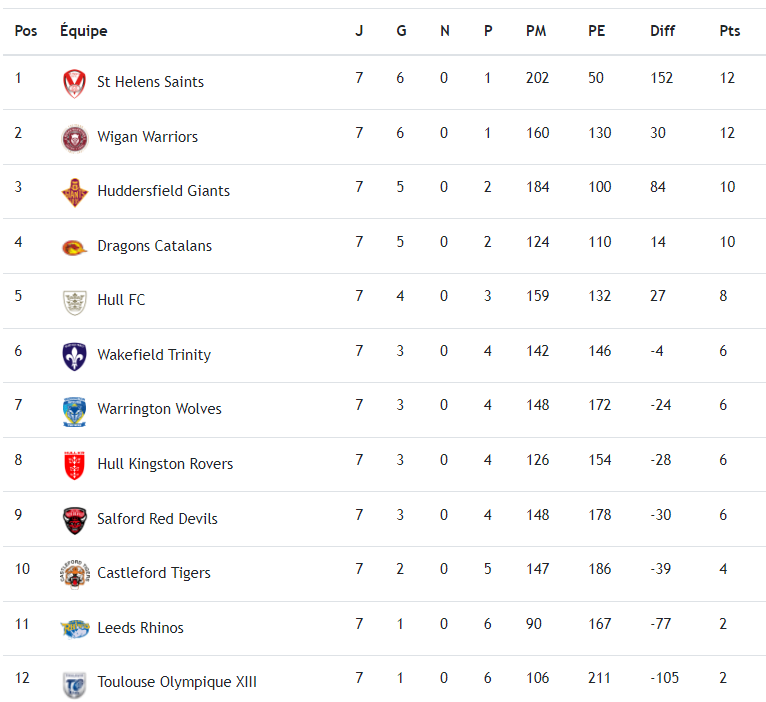Click the Dragons Catalans logo
The width and height of the screenshot is (766, 702).
click(x=74, y=247)
